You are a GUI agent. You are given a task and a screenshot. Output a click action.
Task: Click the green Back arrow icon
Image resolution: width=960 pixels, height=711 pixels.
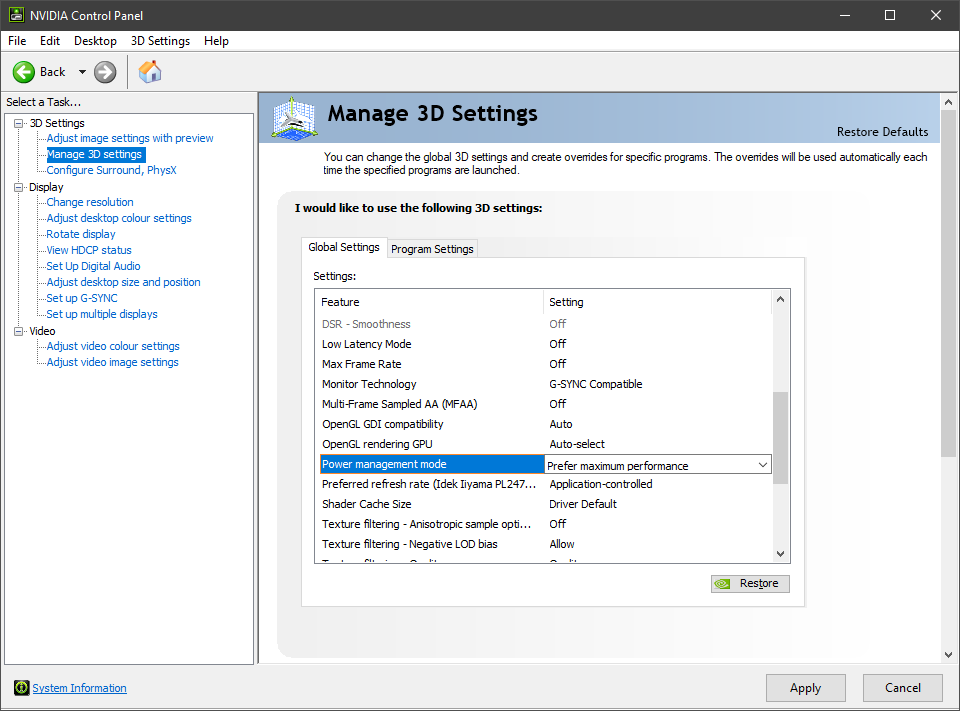pyautogui.click(x=24, y=72)
